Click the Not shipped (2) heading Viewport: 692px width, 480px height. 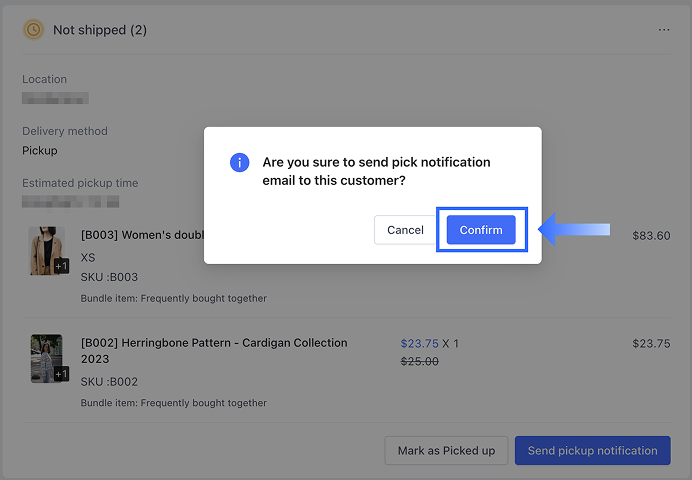(x=100, y=30)
